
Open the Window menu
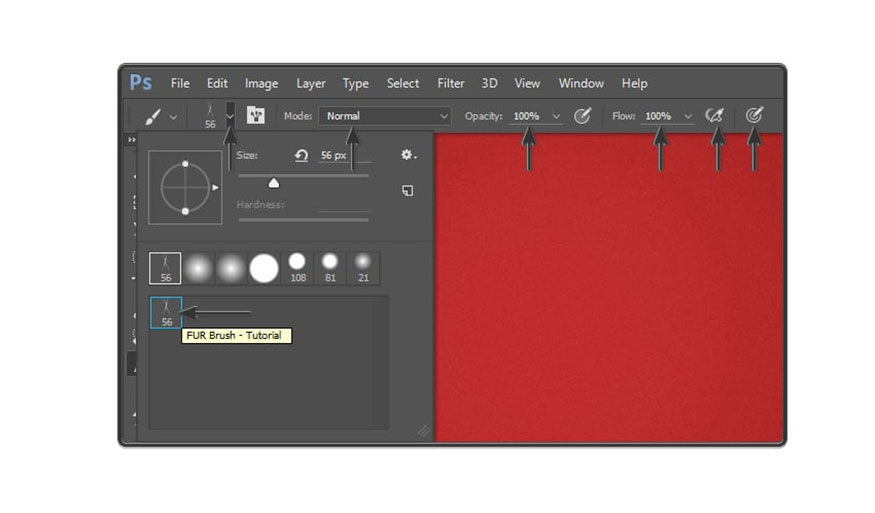click(581, 83)
